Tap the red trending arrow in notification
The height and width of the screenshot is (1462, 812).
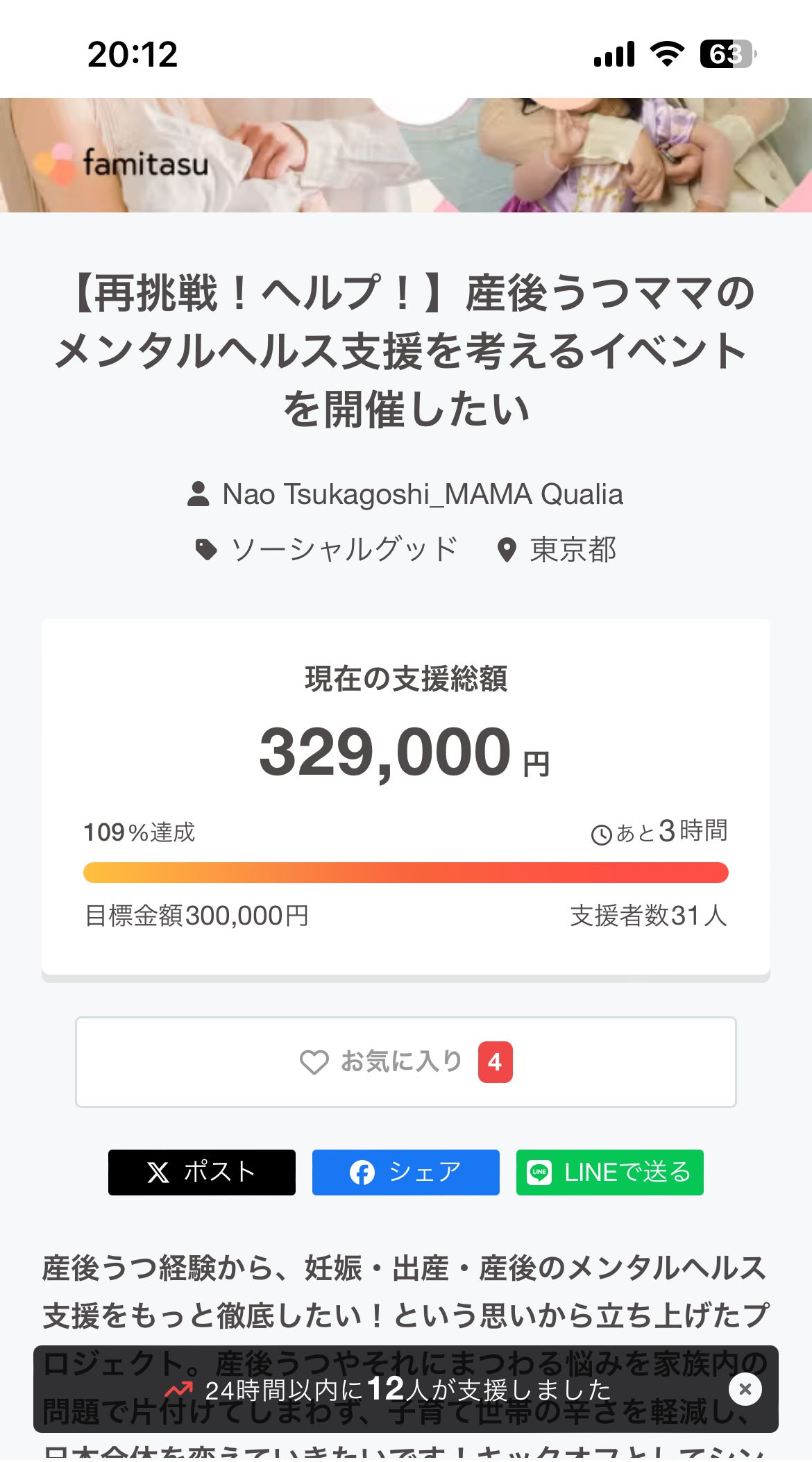pos(178,1390)
